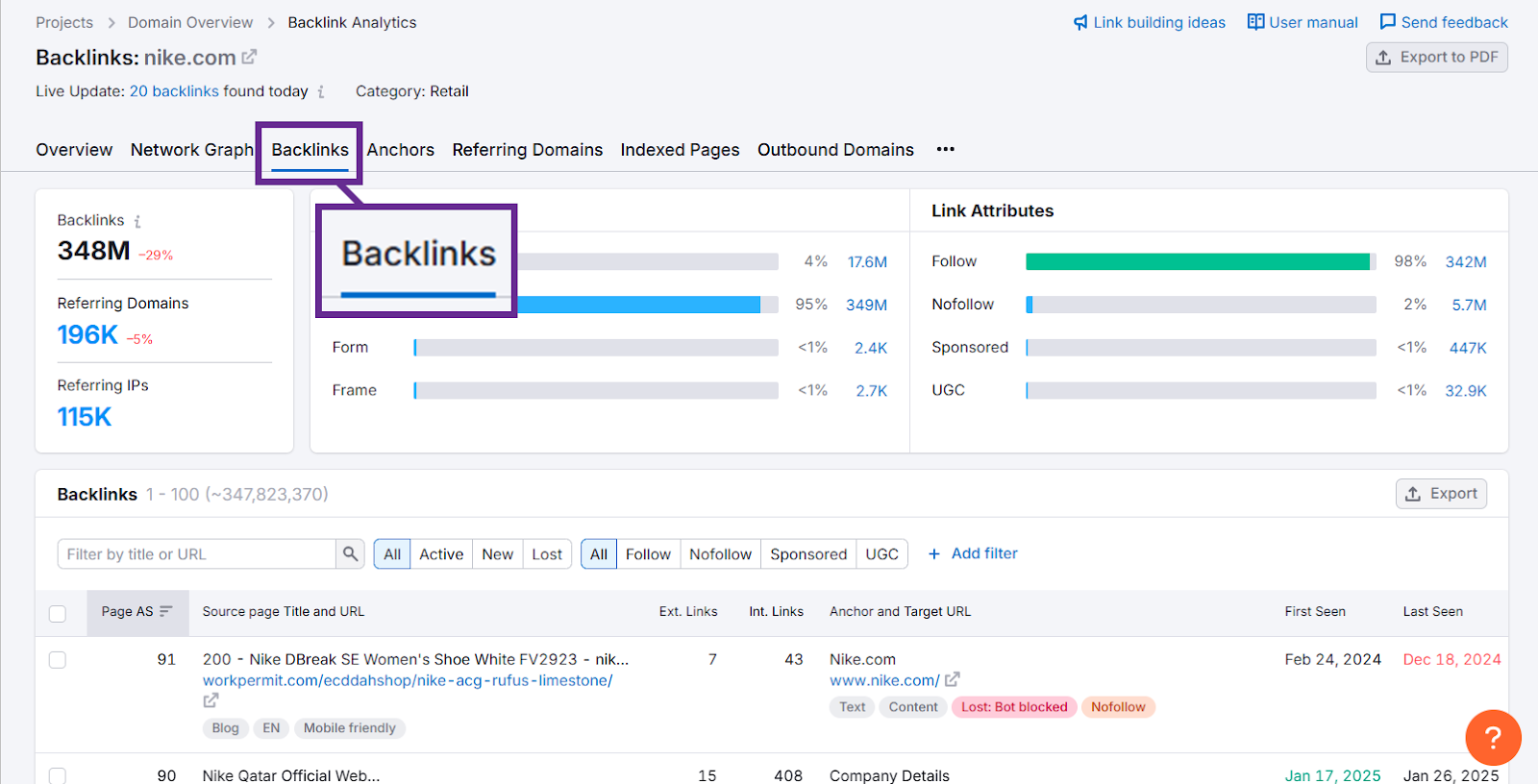Screen dimensions: 1538x784
Task: Click the search magnifier icon in filter
Action: (x=350, y=553)
